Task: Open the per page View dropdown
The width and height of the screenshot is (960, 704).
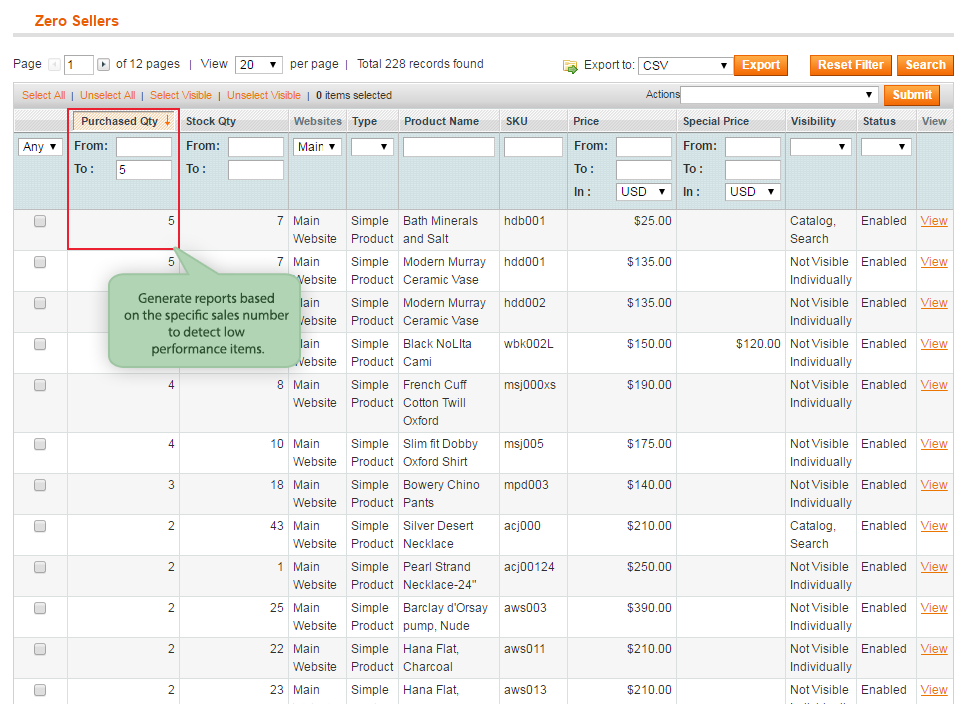Action: click(x=258, y=65)
